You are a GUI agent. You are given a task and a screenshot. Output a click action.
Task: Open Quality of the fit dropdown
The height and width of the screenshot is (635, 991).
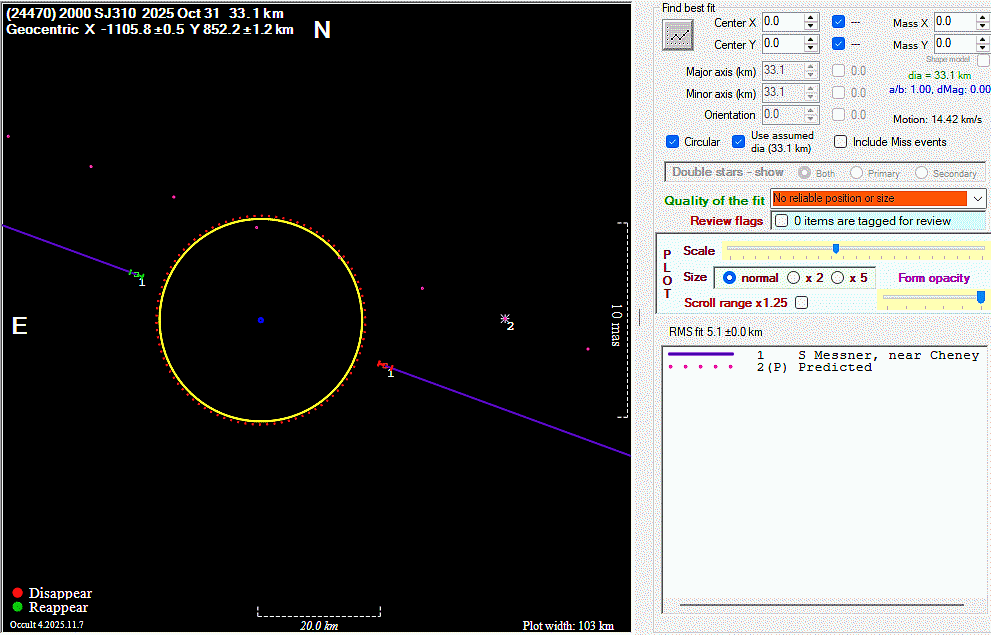pos(977,199)
